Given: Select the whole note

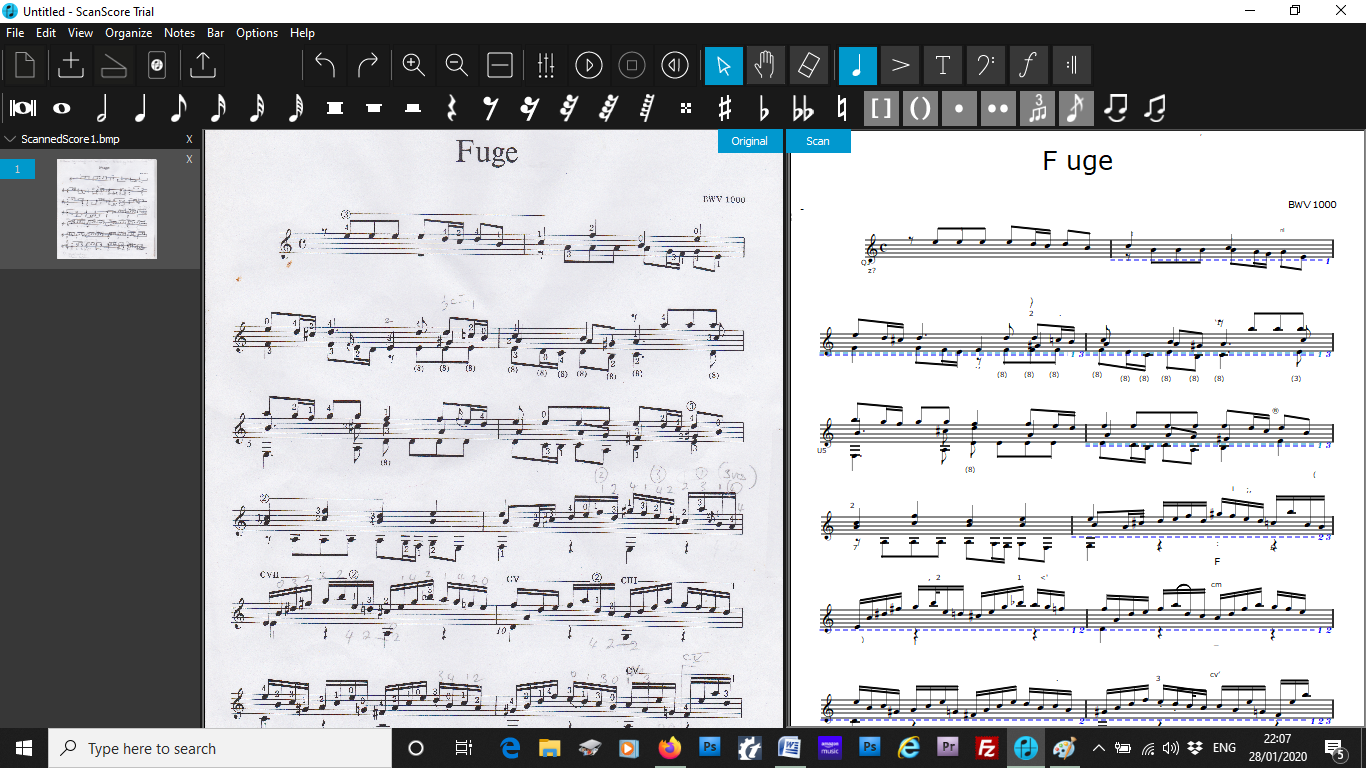Looking at the screenshot, I should pyautogui.click(x=62, y=108).
